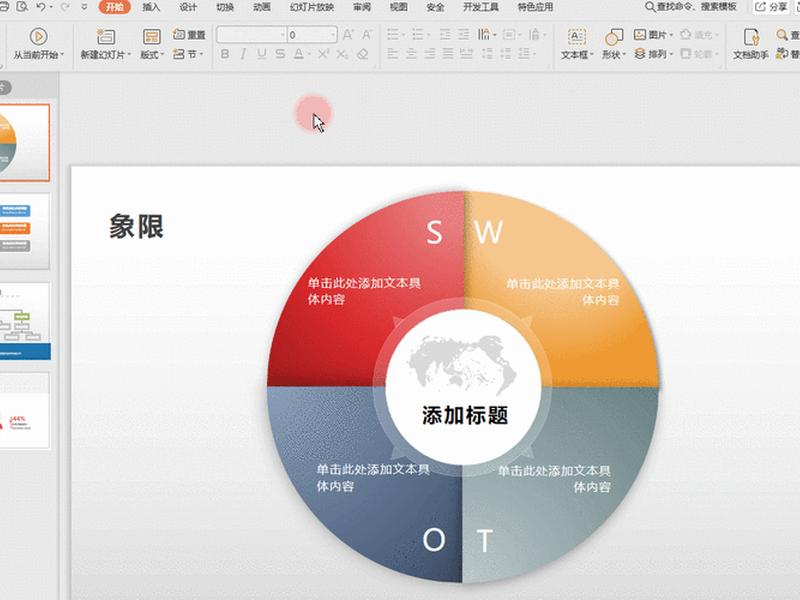Apply bullet list icon

point(393,35)
